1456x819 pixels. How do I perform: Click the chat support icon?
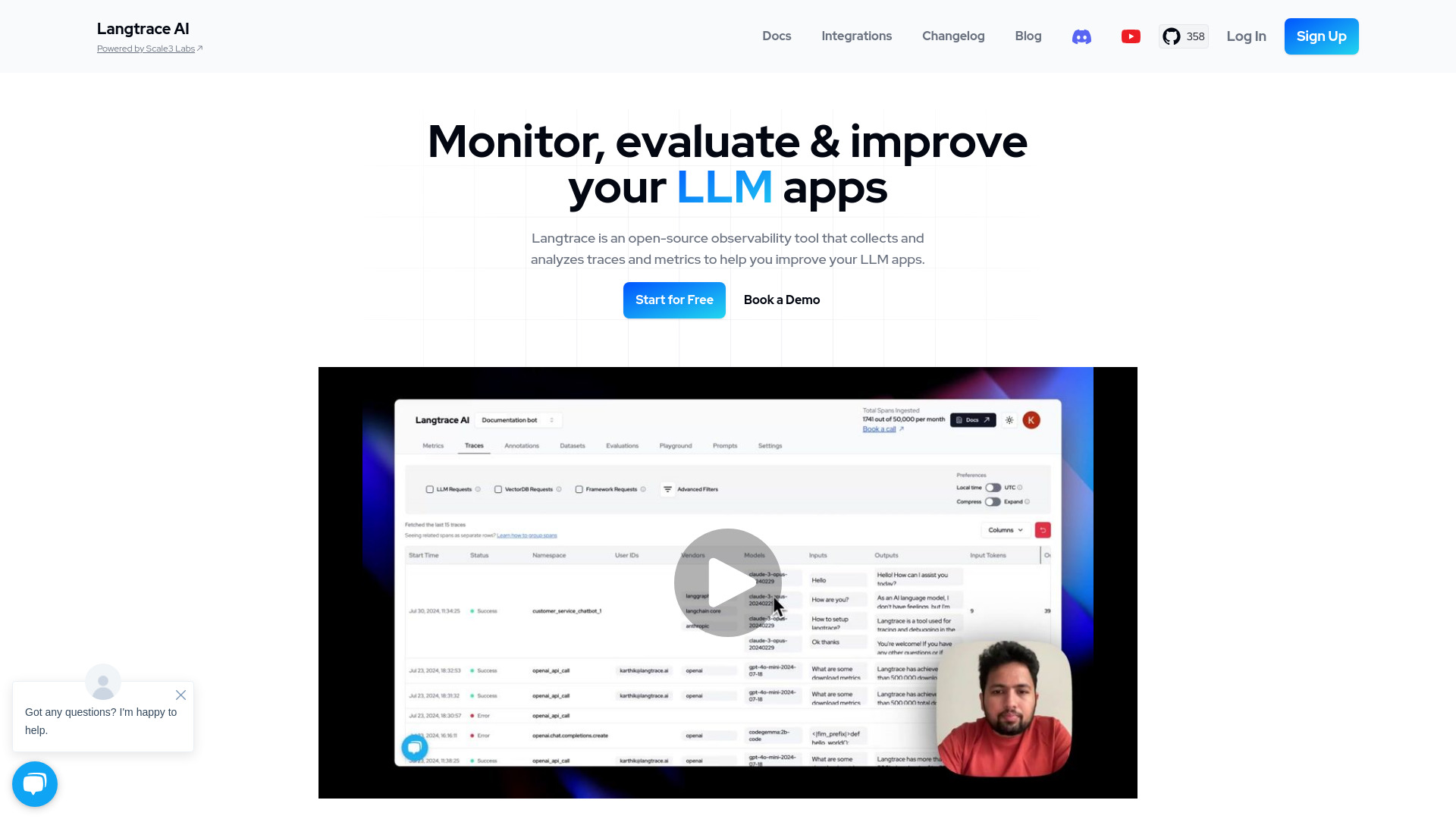click(x=35, y=783)
